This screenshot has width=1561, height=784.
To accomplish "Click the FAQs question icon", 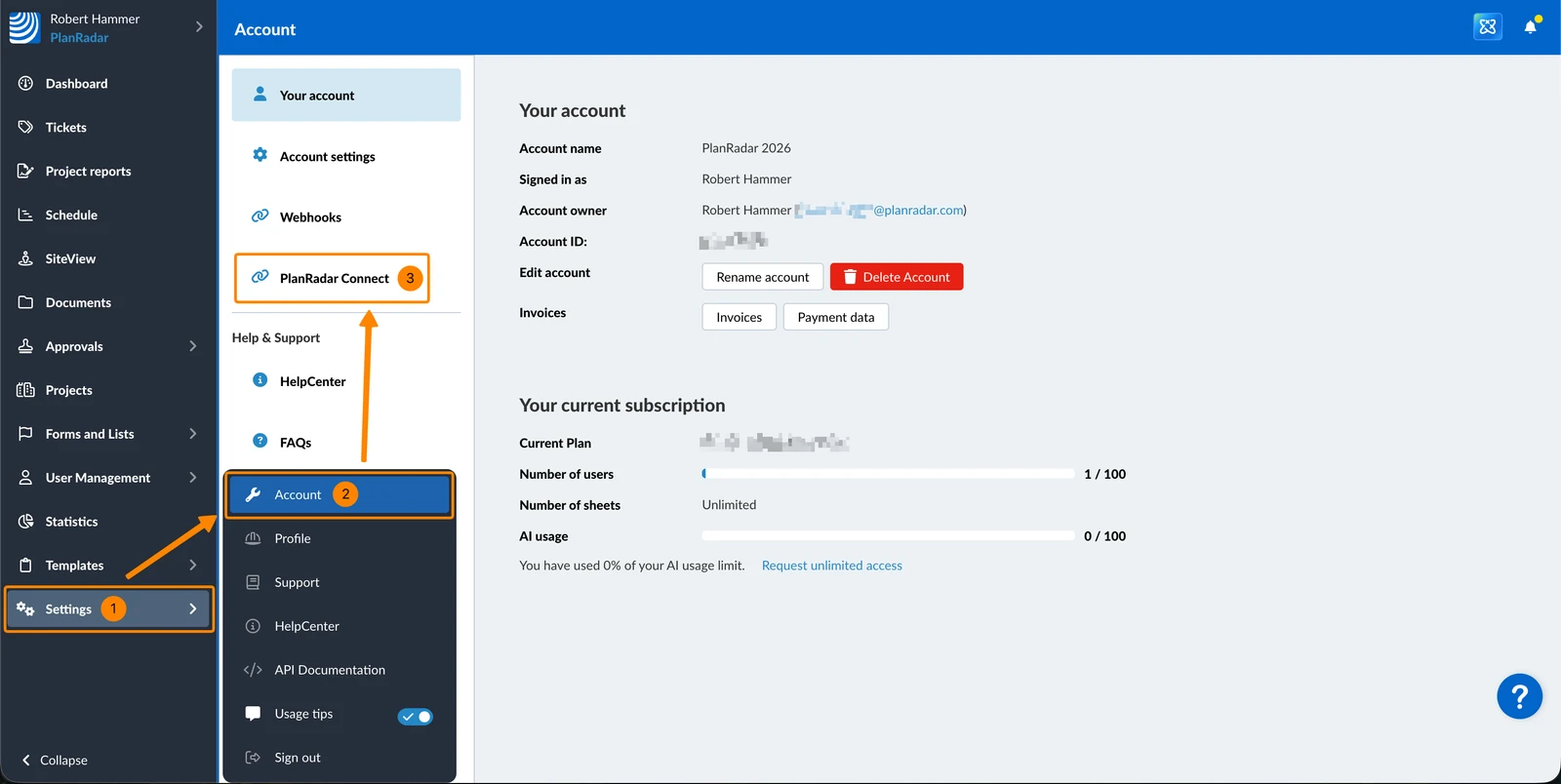I will tap(260, 441).
